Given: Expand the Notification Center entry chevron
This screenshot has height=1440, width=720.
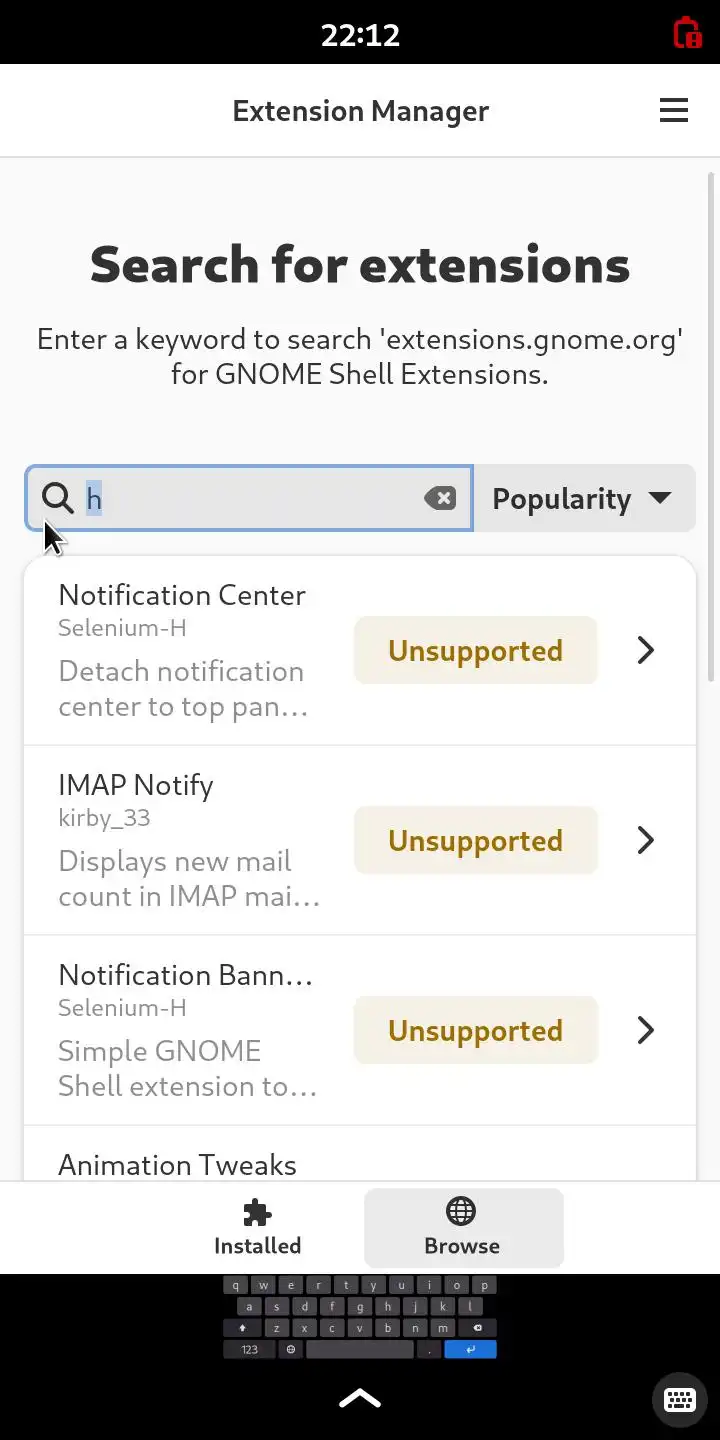Looking at the screenshot, I should click(646, 650).
